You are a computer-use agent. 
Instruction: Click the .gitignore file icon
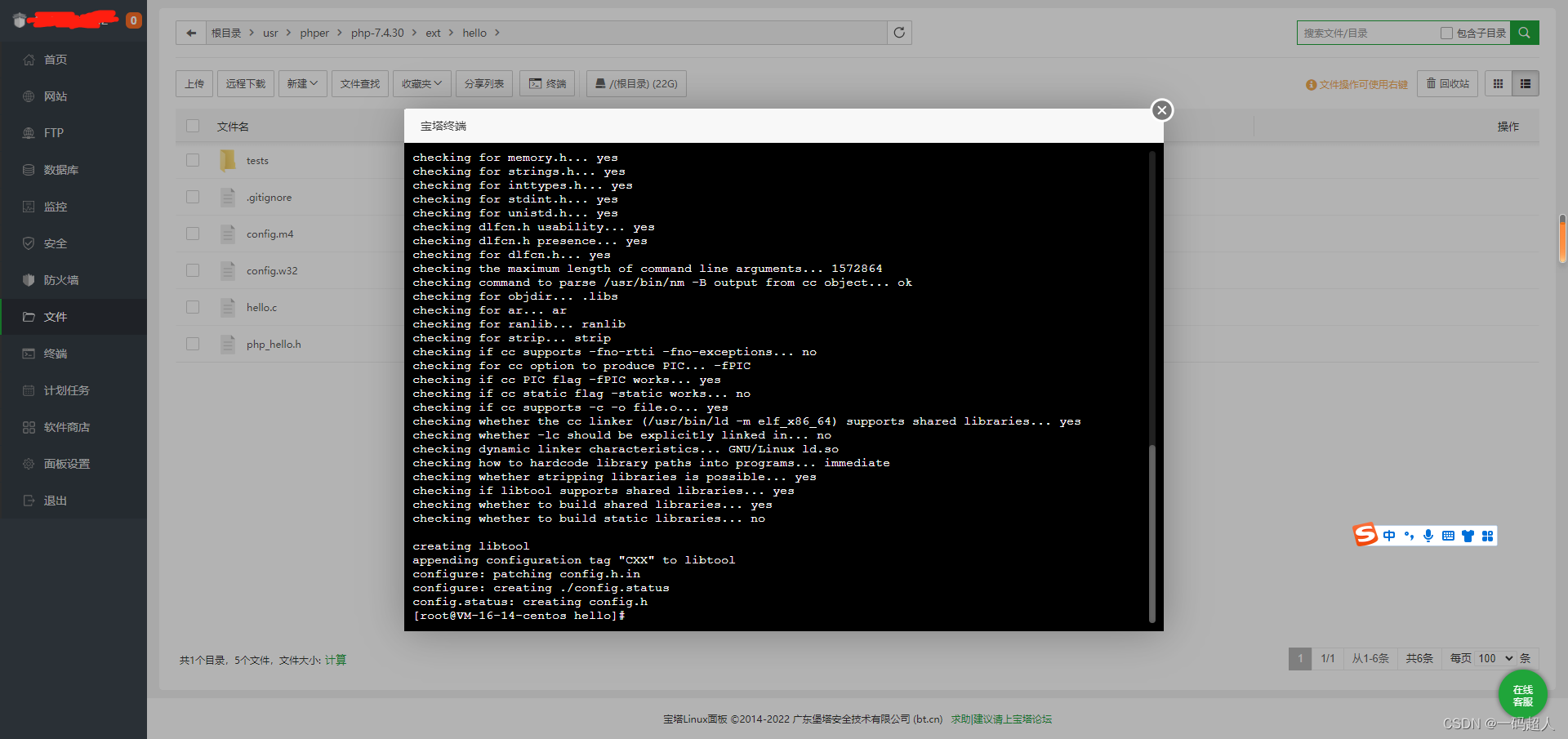(x=228, y=197)
